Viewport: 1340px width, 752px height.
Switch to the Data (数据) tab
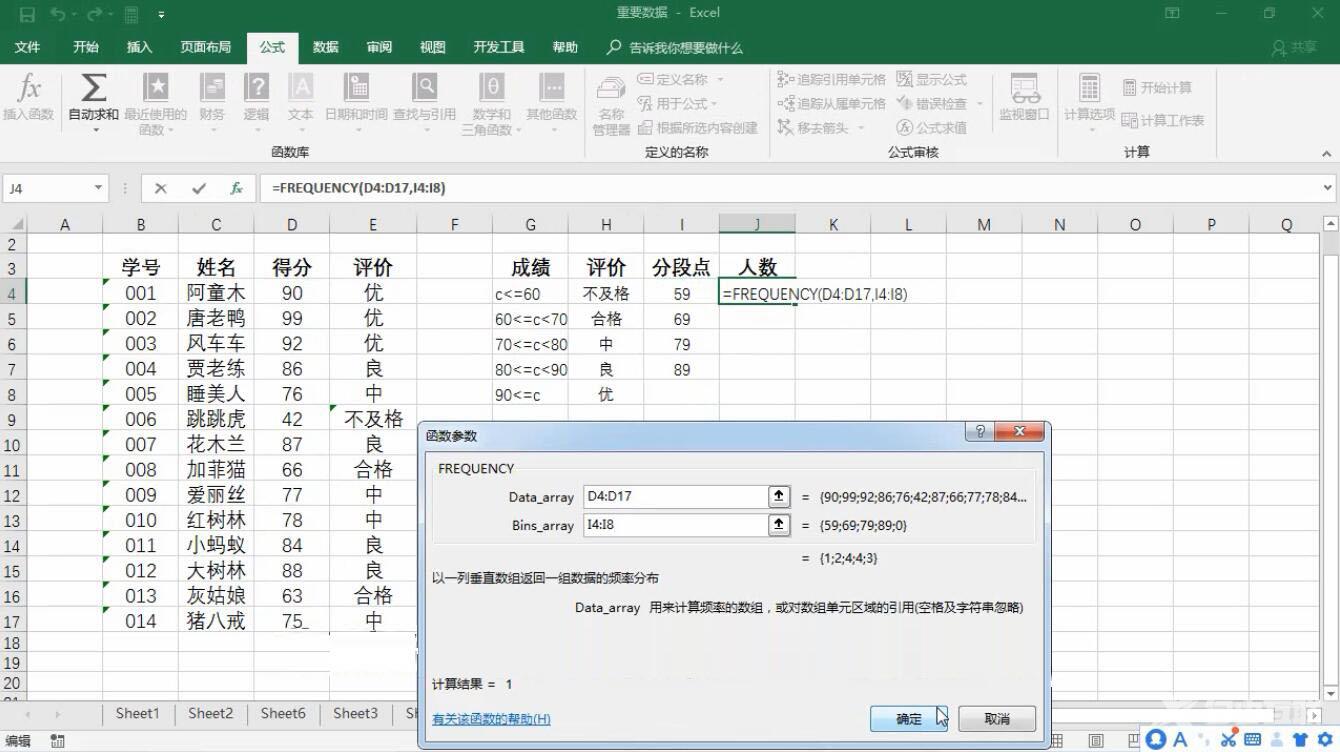point(325,47)
